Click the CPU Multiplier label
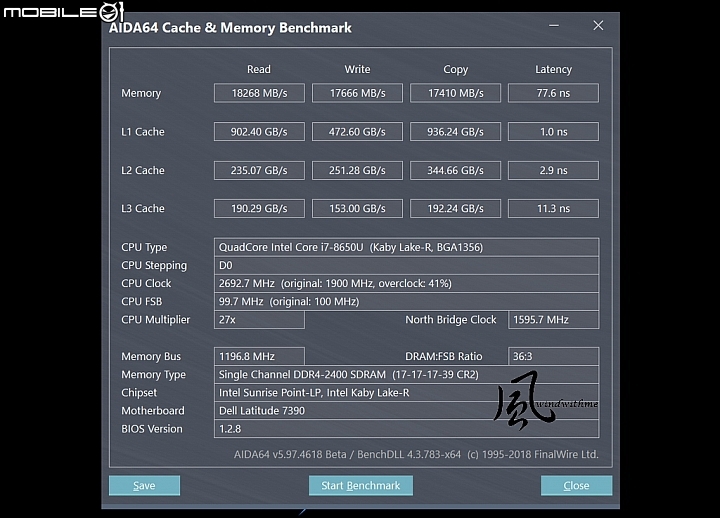720x518 pixels. coord(155,320)
